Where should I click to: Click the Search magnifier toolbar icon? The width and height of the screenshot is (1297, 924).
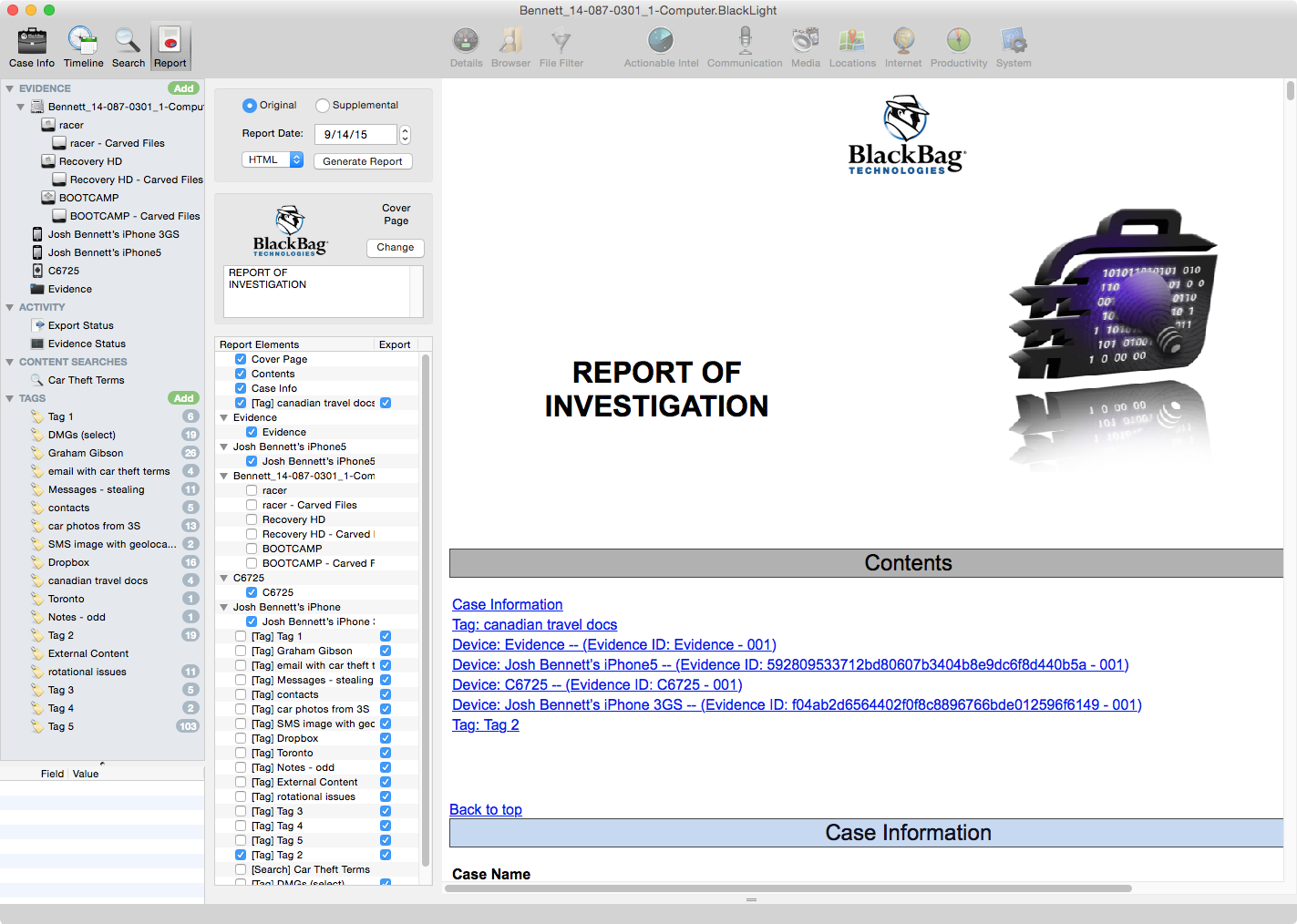(128, 42)
